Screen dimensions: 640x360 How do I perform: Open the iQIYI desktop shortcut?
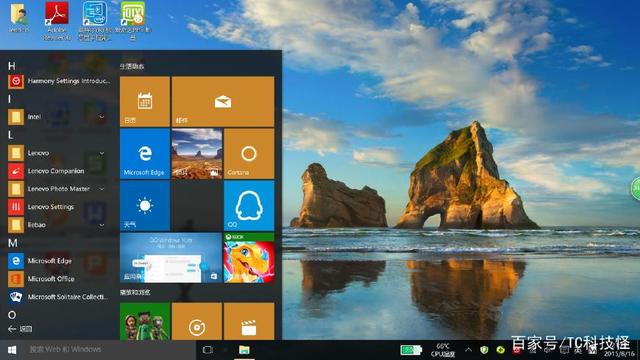point(133,21)
